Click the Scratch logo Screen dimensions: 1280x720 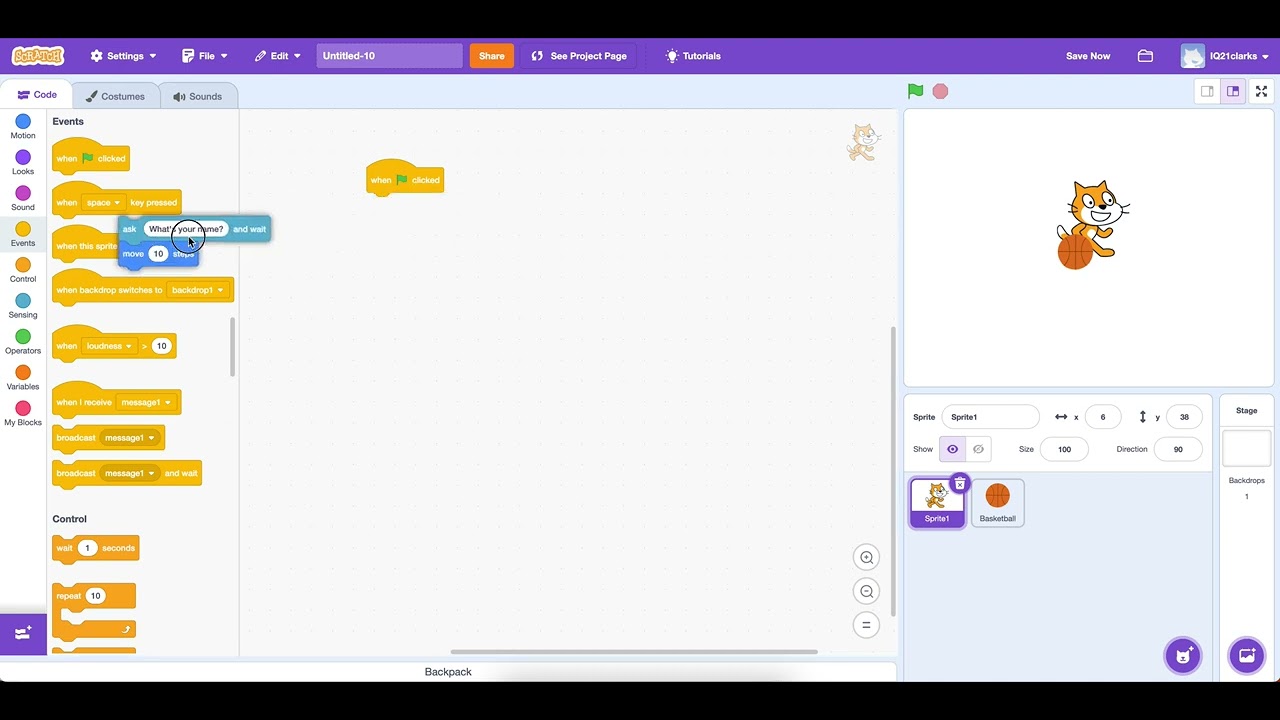38,56
